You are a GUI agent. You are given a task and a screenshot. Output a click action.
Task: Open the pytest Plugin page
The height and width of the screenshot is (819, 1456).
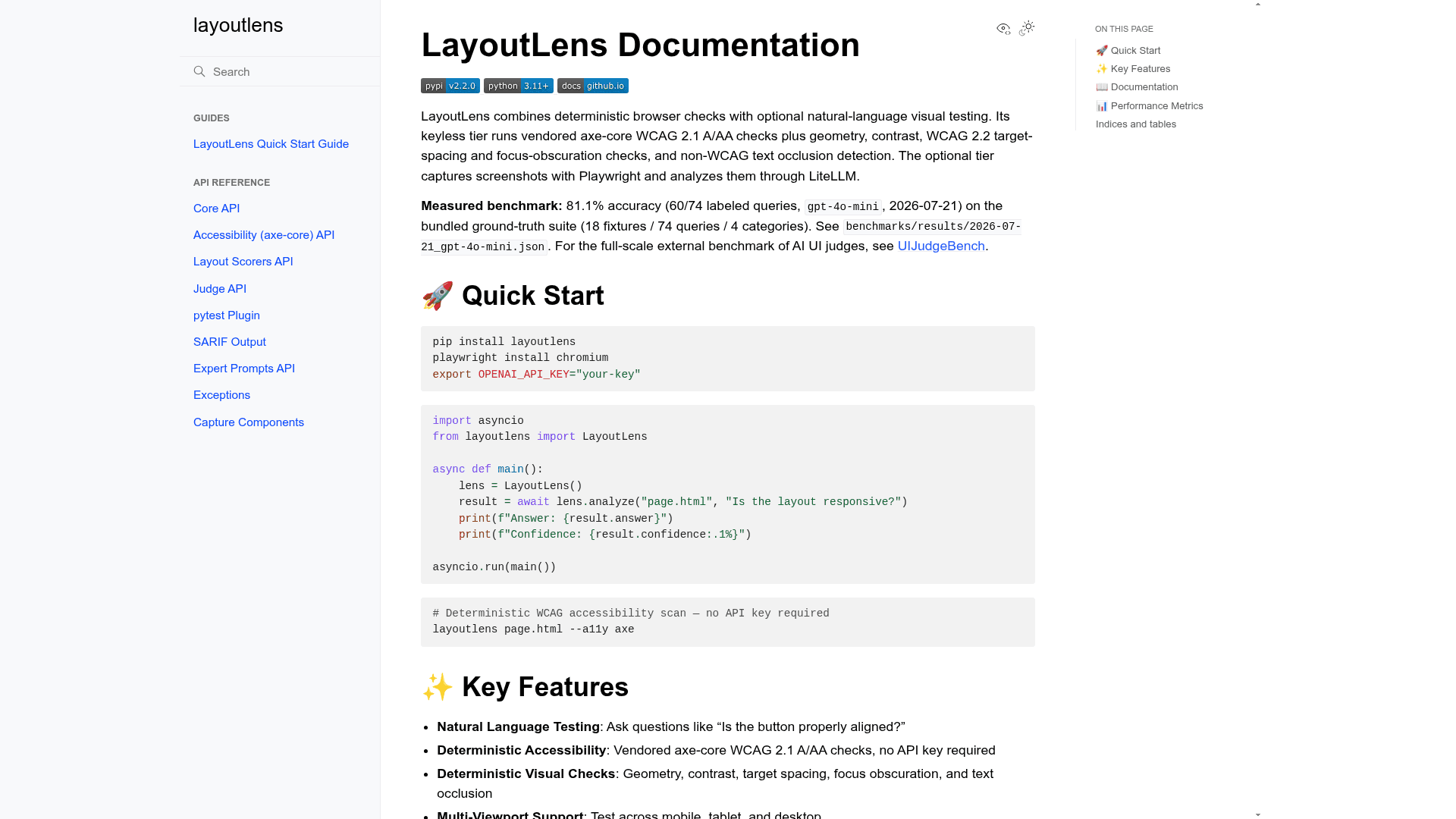click(227, 315)
